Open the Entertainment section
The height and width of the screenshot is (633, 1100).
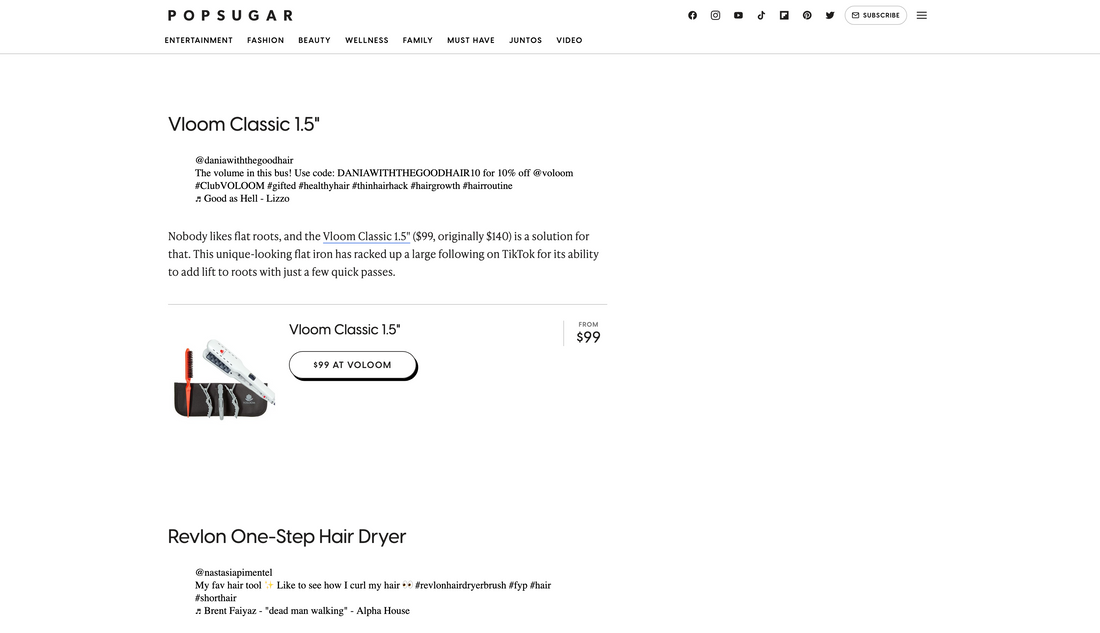(199, 41)
